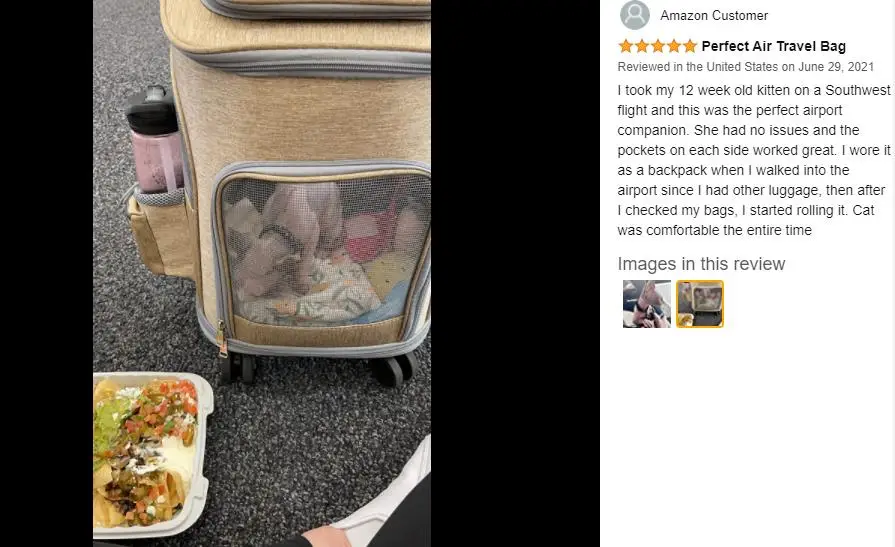
Task: Select the fourth rating star
Action: (674, 46)
